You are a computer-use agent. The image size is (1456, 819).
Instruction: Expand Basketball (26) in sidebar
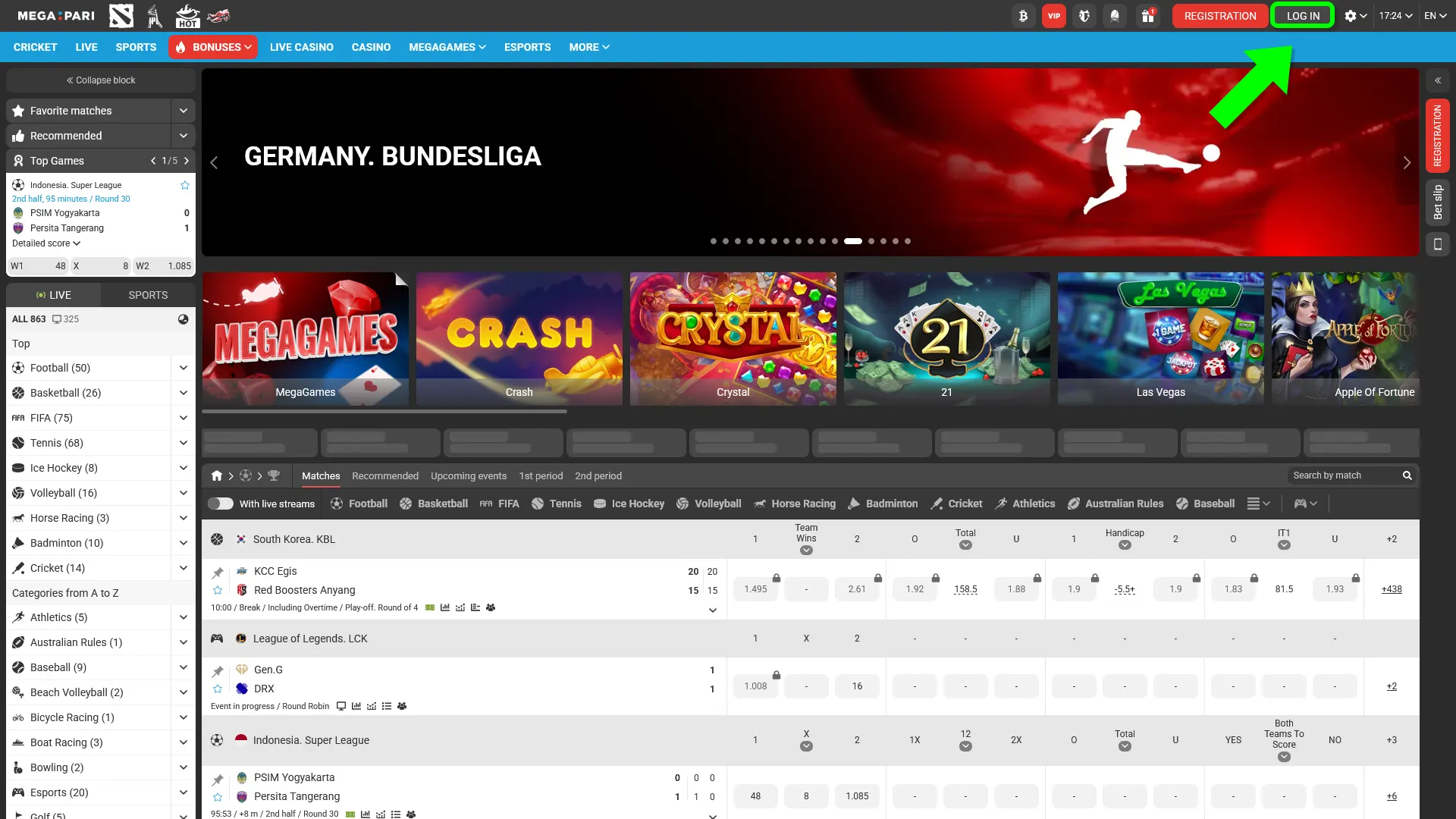click(184, 393)
